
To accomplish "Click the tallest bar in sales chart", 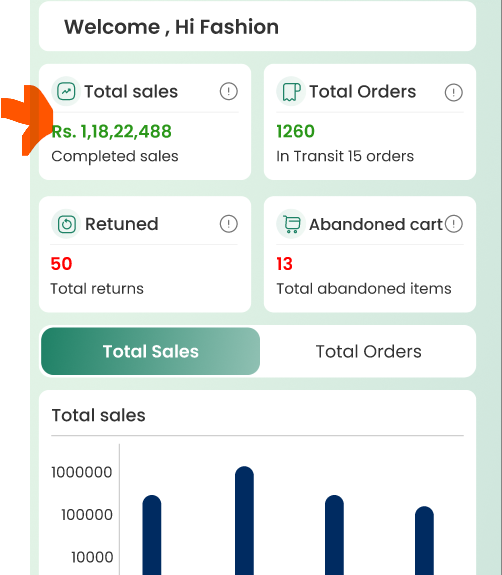I will pos(244,520).
